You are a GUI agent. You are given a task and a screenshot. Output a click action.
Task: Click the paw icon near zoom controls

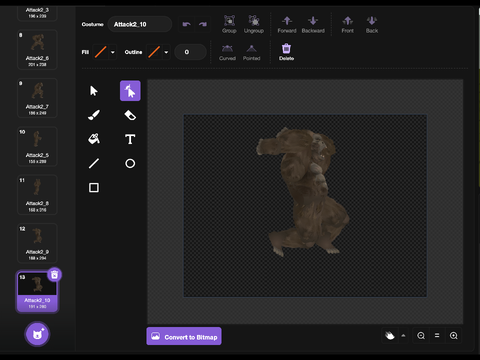(x=389, y=336)
